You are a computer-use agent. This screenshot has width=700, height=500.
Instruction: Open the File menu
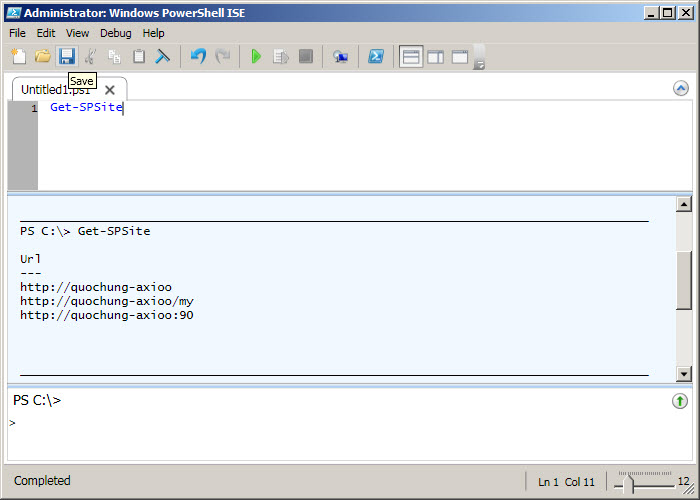coord(17,33)
